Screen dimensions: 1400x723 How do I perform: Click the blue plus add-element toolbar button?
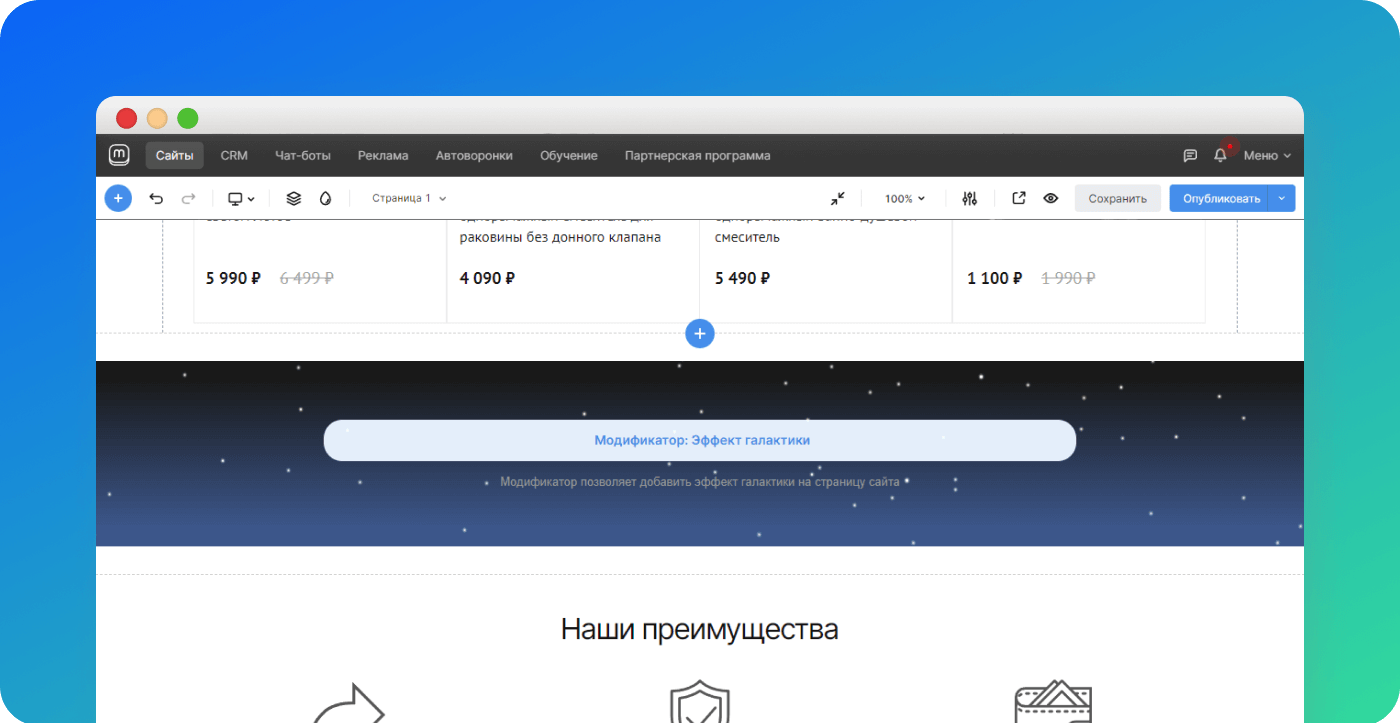pos(118,198)
